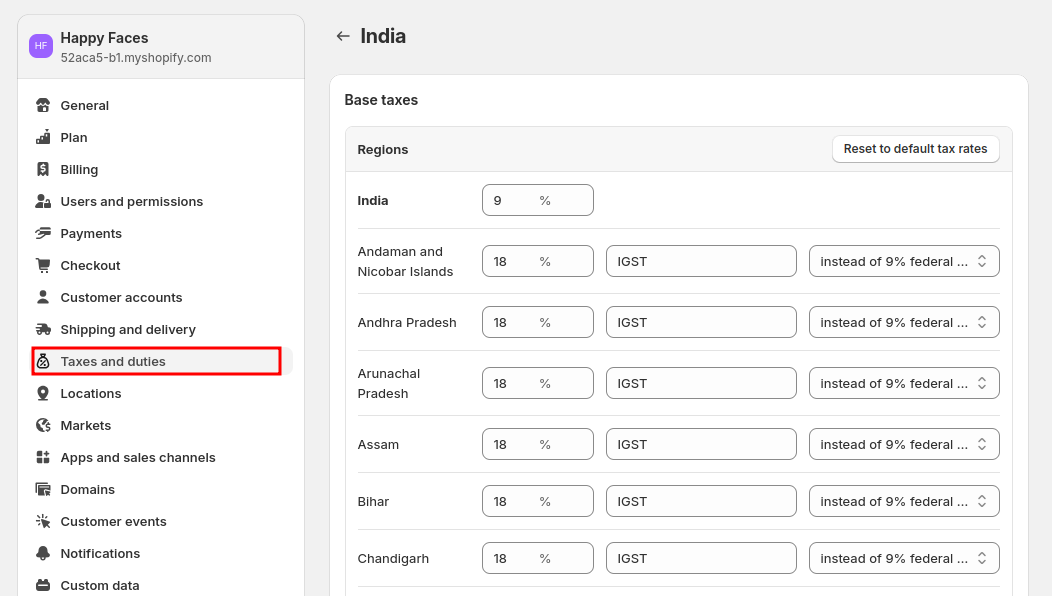Click the Apps and sales channels icon
Viewport: 1052px width, 596px height.
(43, 458)
